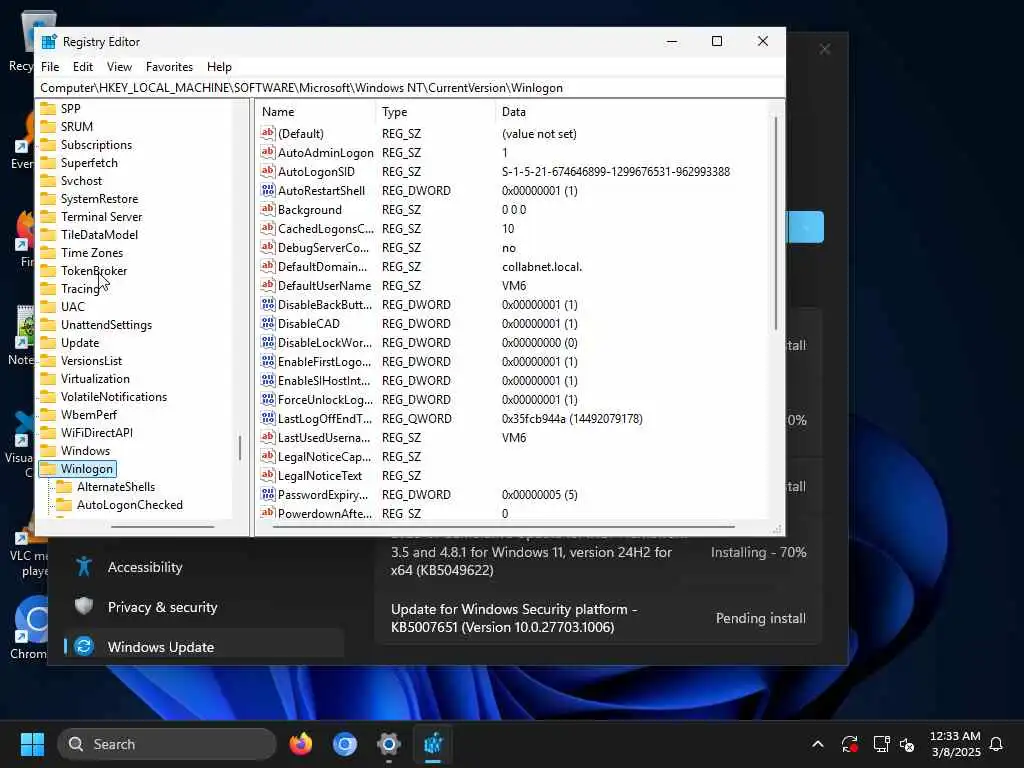
Task: Click the (Default) string value icon
Action: (x=267, y=133)
